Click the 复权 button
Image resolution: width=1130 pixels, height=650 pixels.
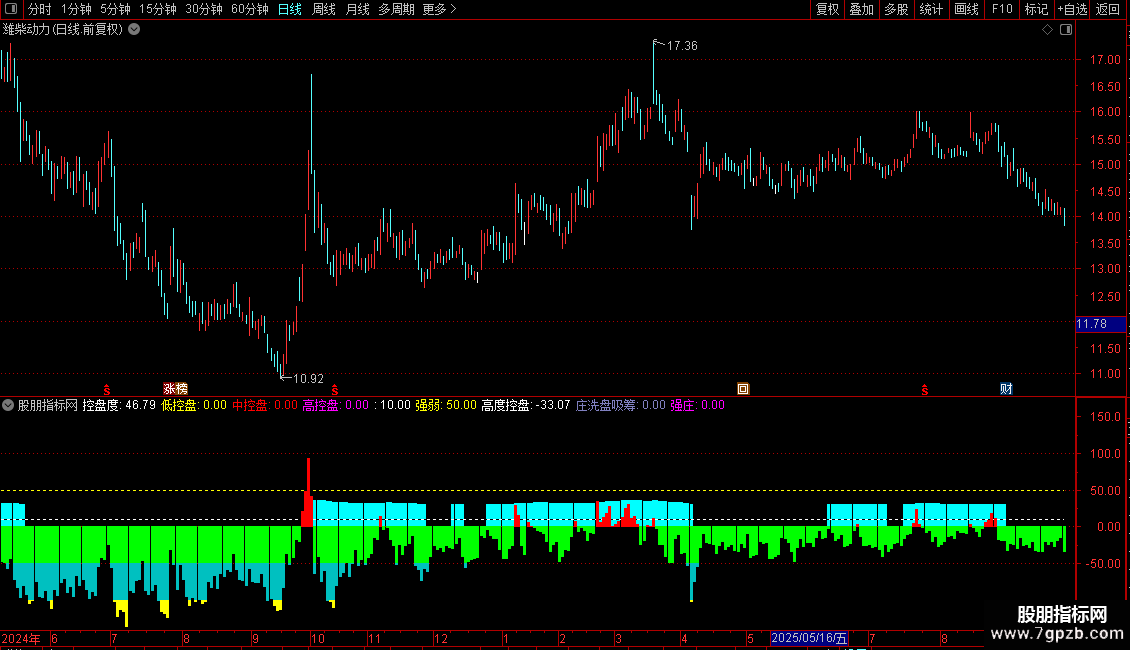[827, 9]
